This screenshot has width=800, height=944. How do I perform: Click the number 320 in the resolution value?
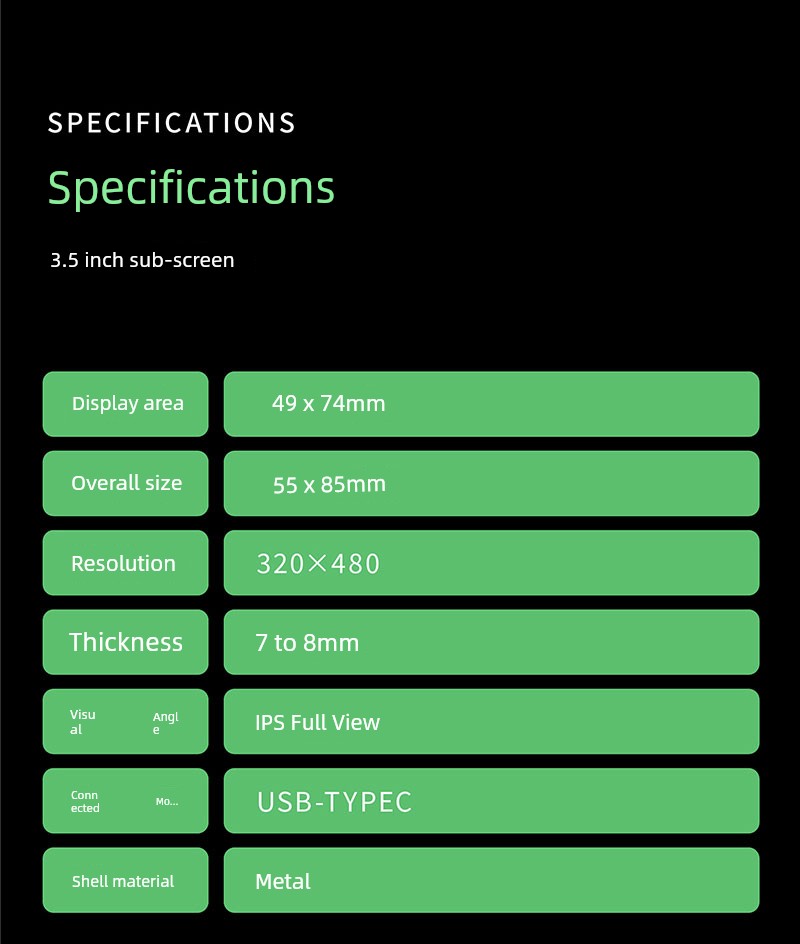(x=279, y=564)
